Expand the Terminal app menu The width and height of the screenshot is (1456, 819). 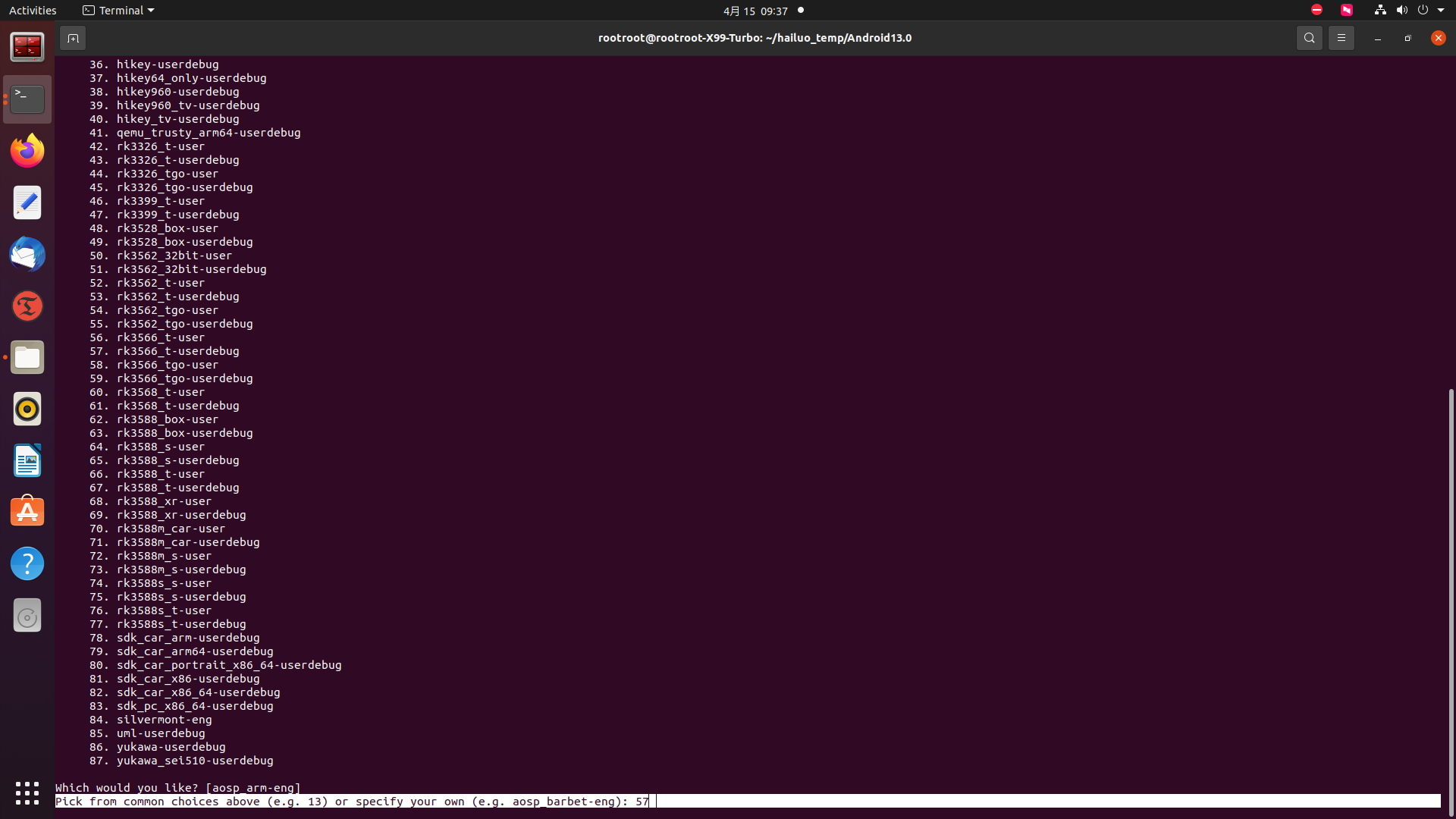click(118, 11)
